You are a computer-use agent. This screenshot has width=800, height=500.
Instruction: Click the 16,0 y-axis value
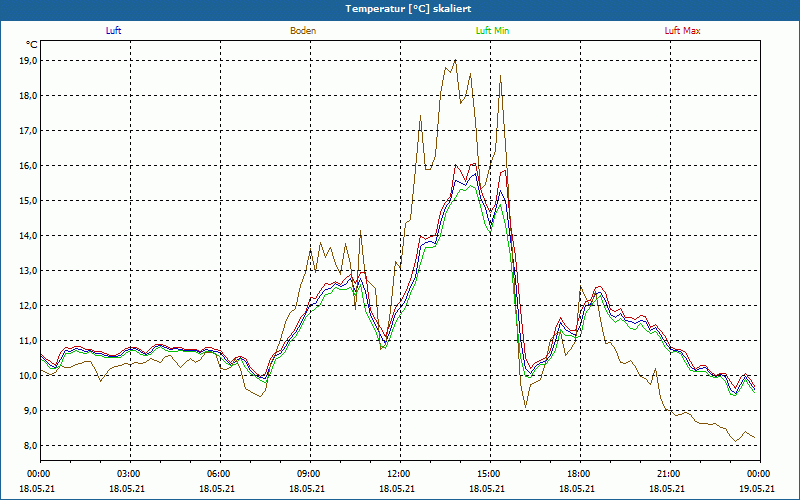click(x=29, y=166)
